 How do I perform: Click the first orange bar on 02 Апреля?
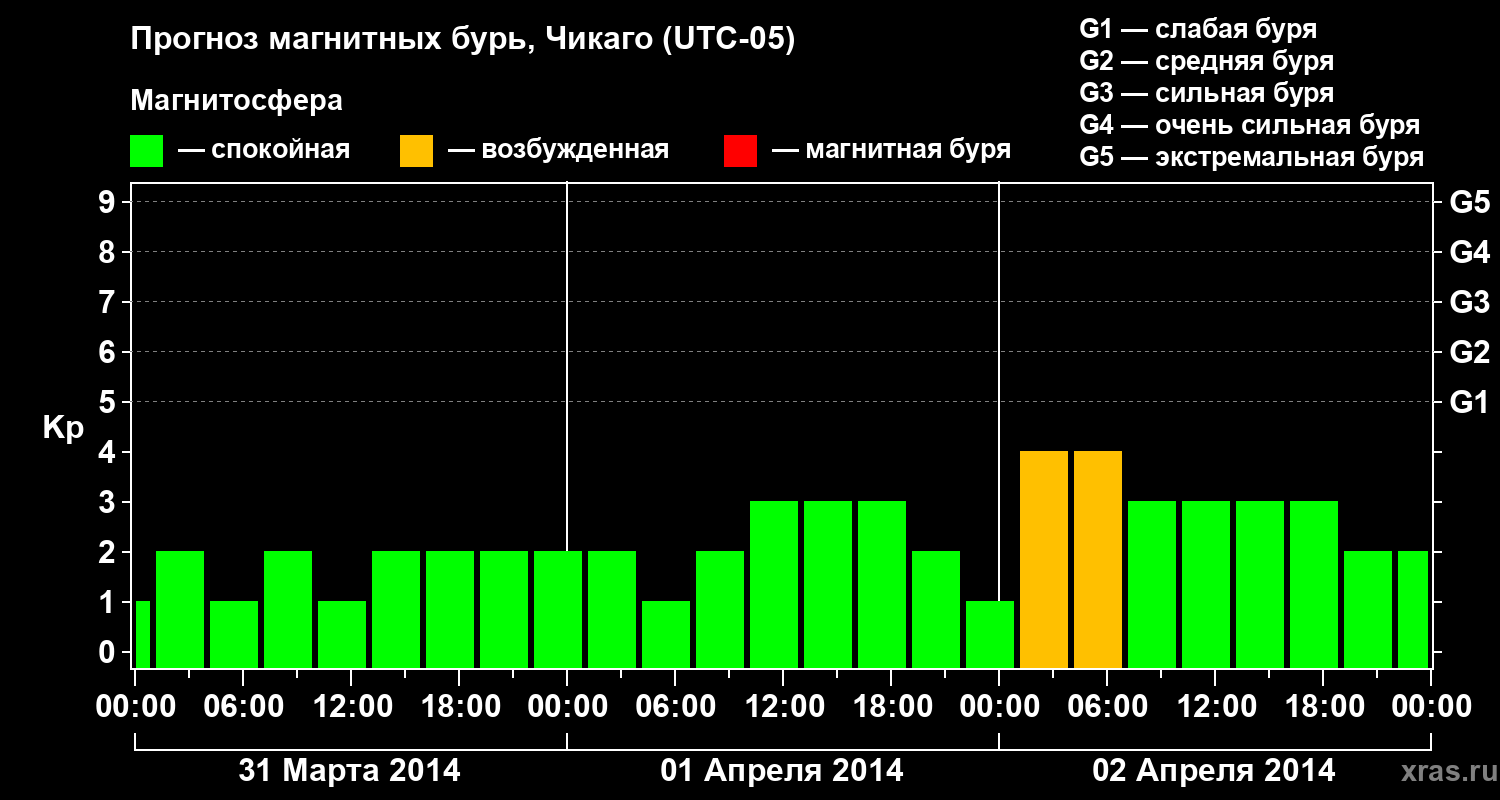(x=1044, y=559)
